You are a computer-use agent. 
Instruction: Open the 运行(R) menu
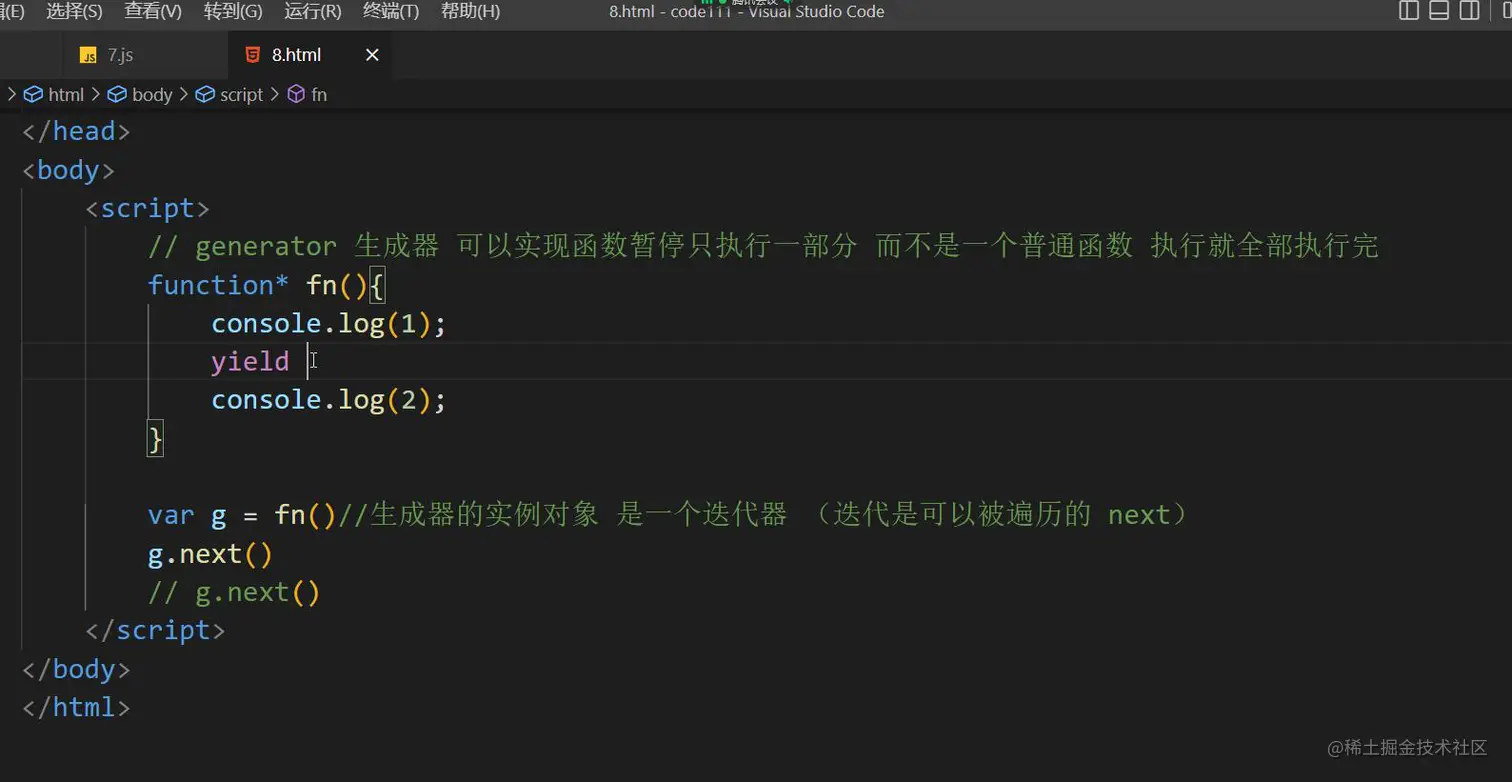(x=313, y=11)
